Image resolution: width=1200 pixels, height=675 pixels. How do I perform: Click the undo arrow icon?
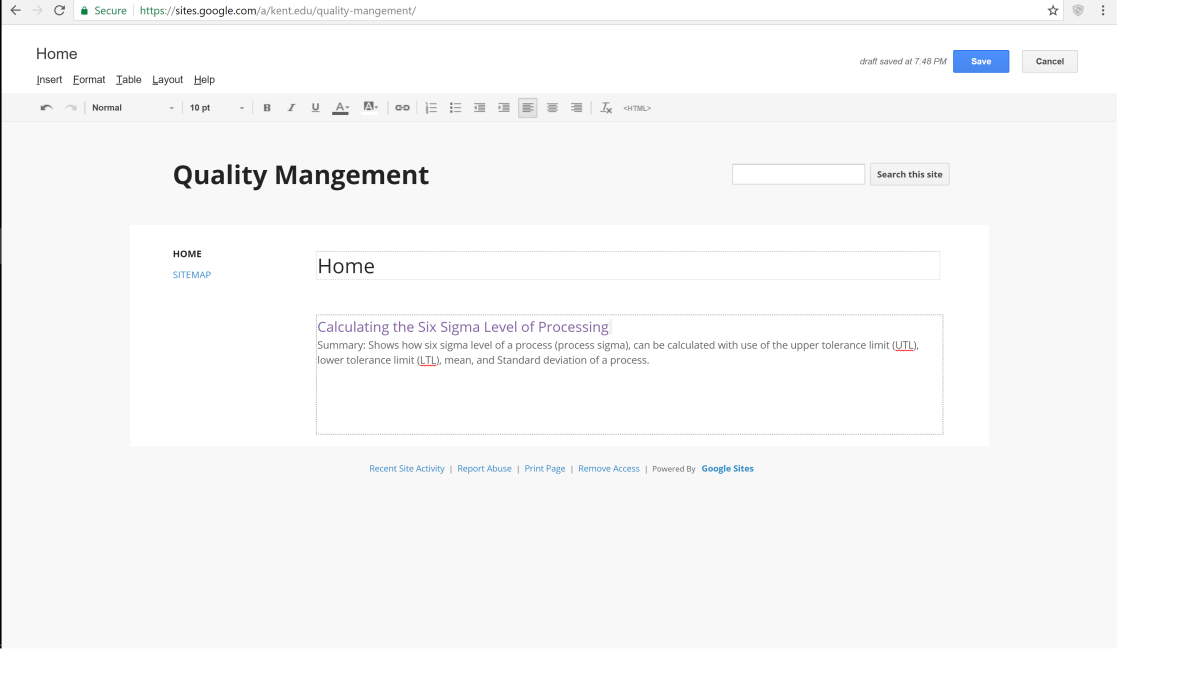click(46, 108)
